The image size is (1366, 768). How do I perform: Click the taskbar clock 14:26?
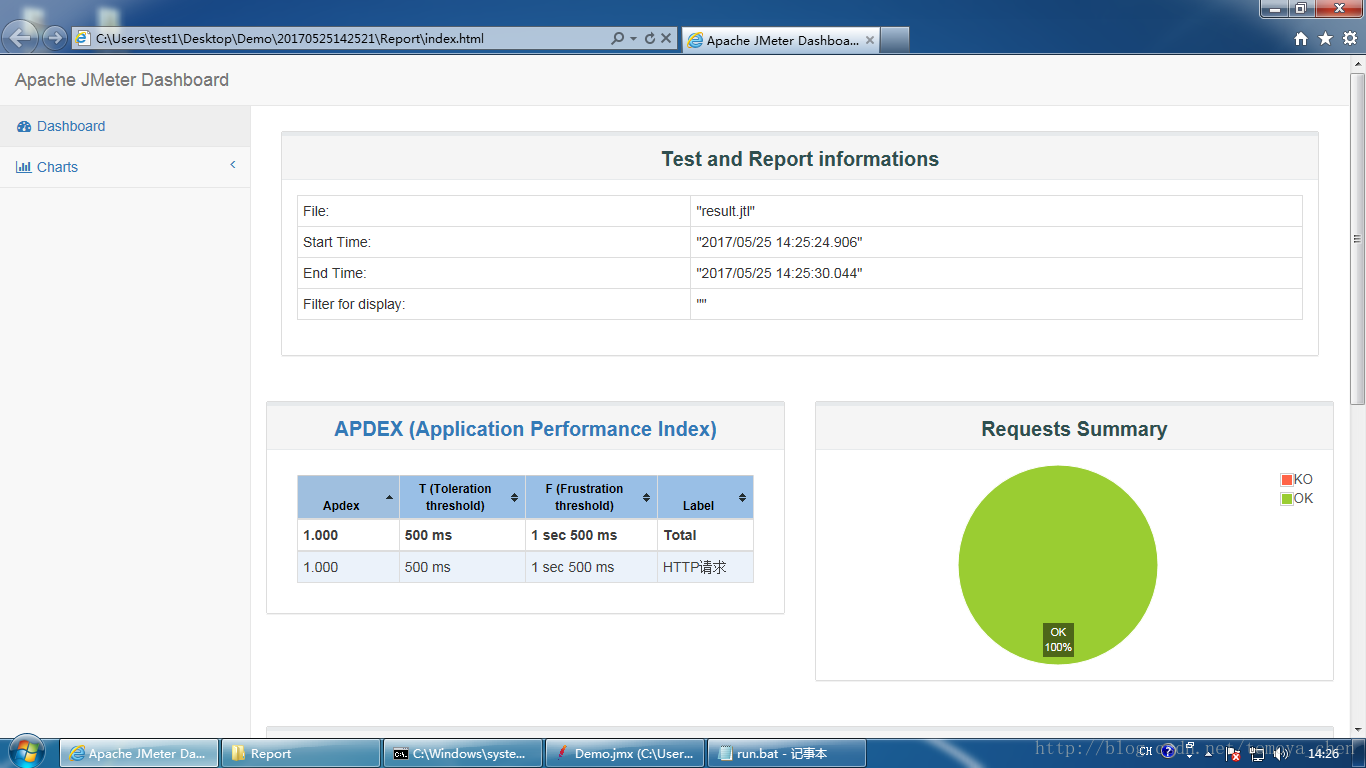[1323, 754]
